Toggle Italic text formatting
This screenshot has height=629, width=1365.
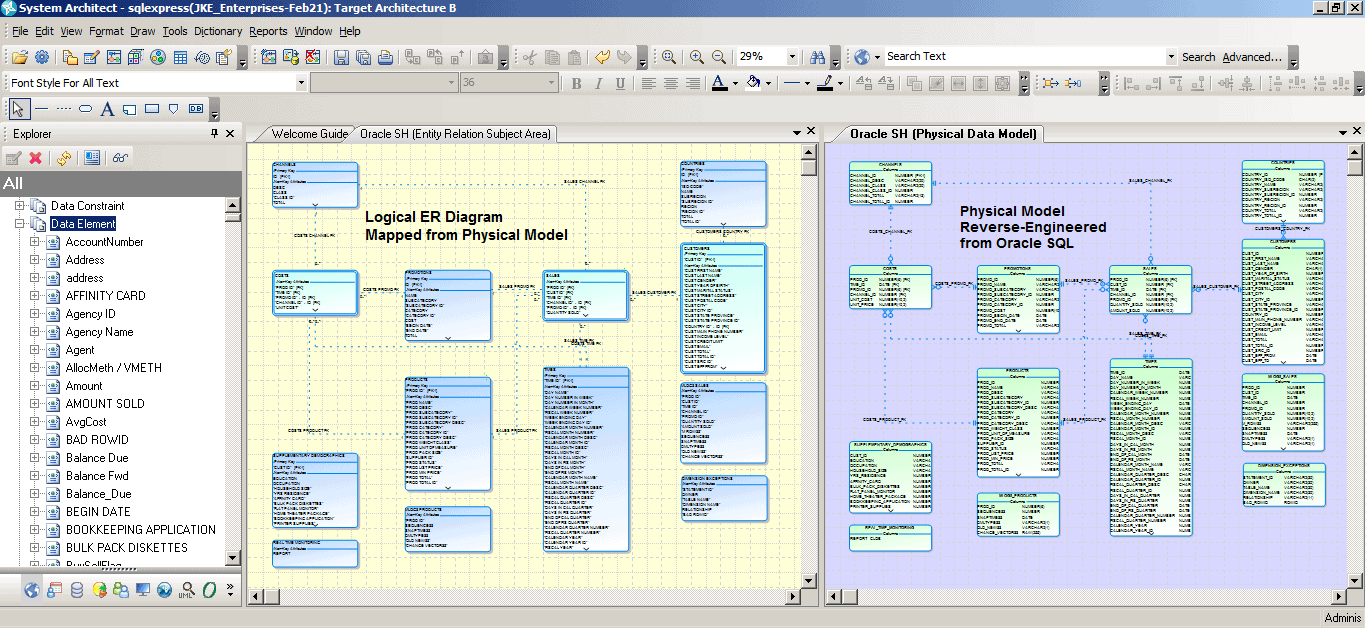(599, 83)
